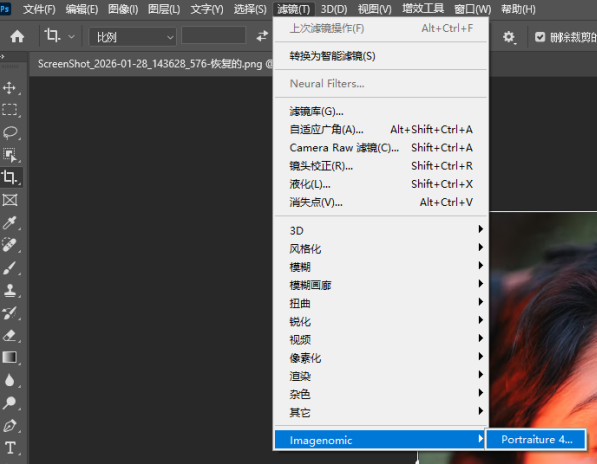Select the History Brush tool
Viewport: 597px width, 464px height.
[x=10, y=313]
